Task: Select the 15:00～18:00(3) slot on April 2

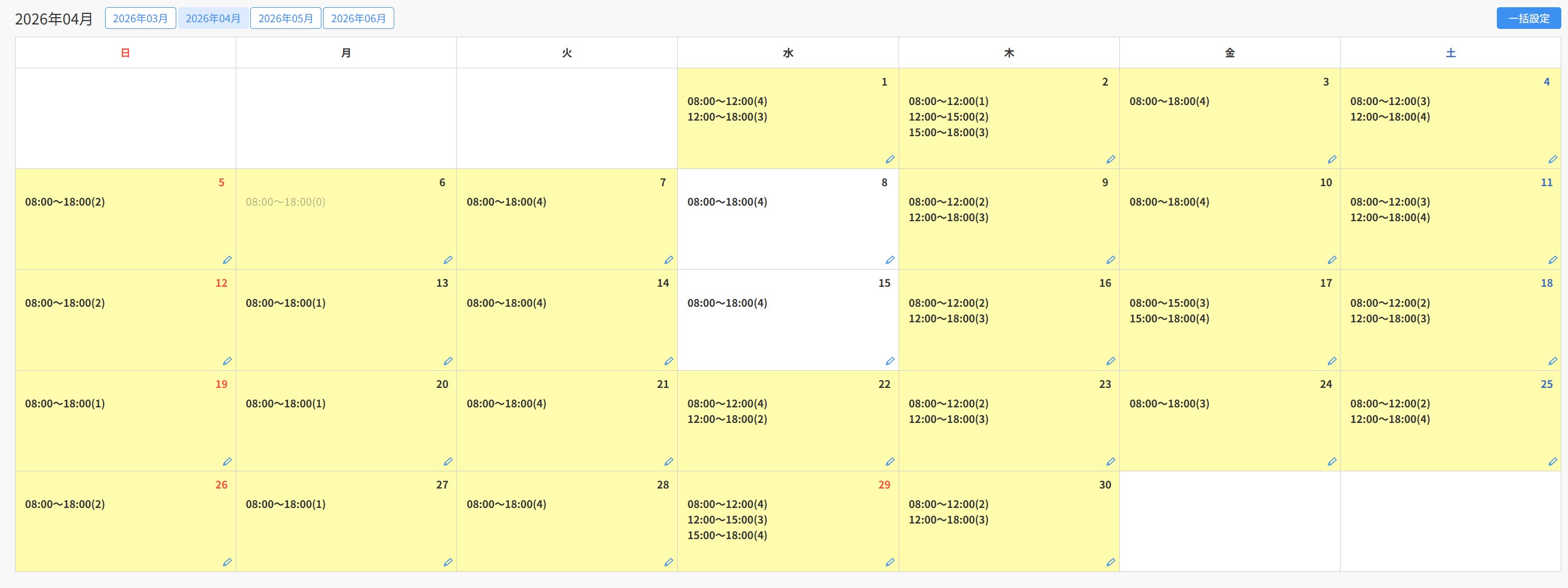Action: click(947, 133)
